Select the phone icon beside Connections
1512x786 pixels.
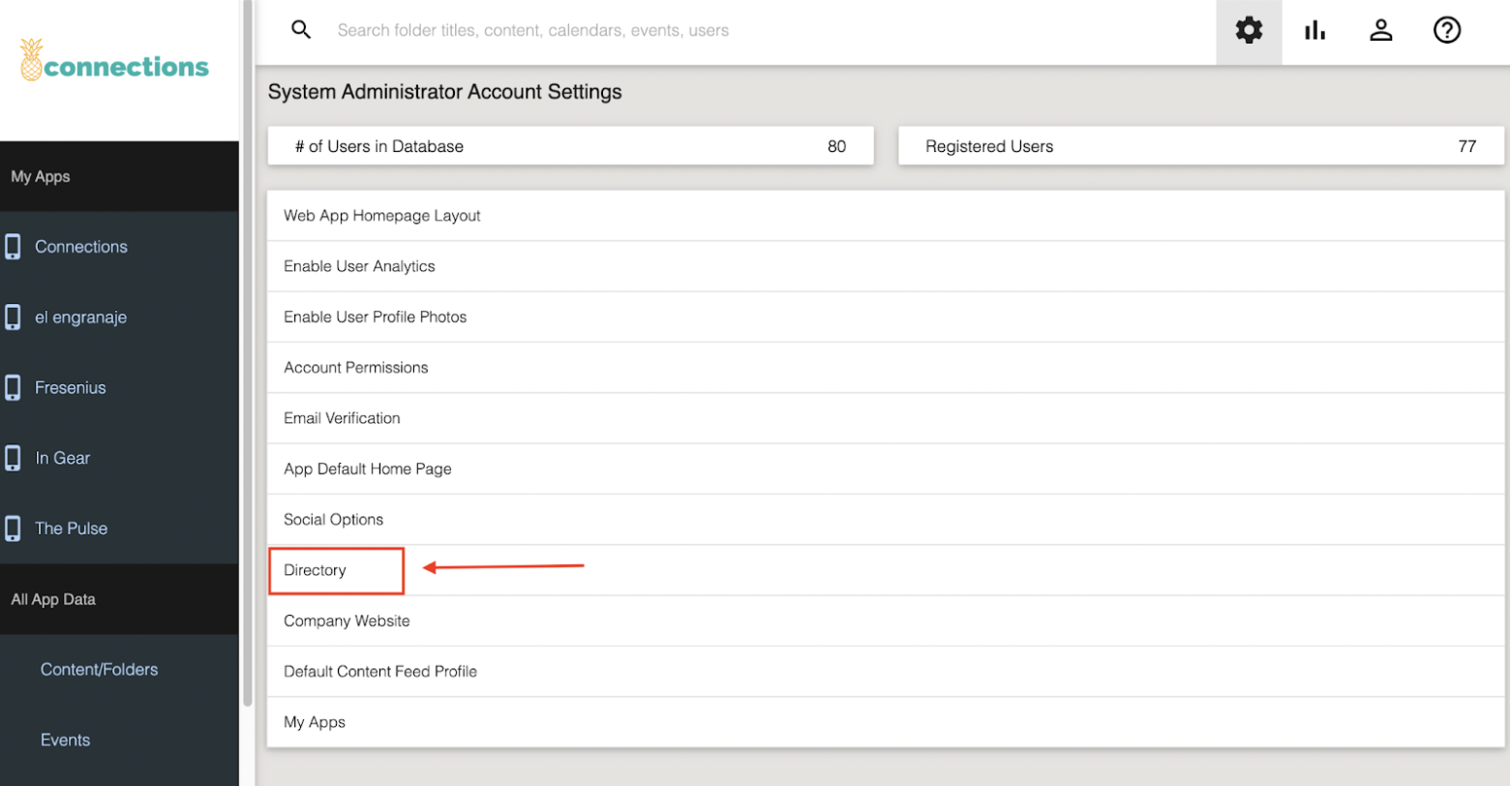(x=14, y=246)
